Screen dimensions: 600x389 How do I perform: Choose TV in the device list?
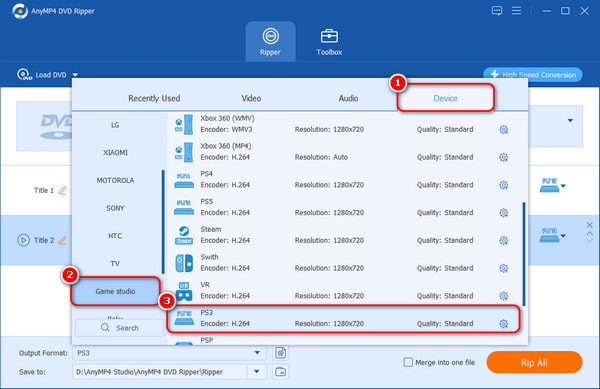pyautogui.click(x=115, y=264)
